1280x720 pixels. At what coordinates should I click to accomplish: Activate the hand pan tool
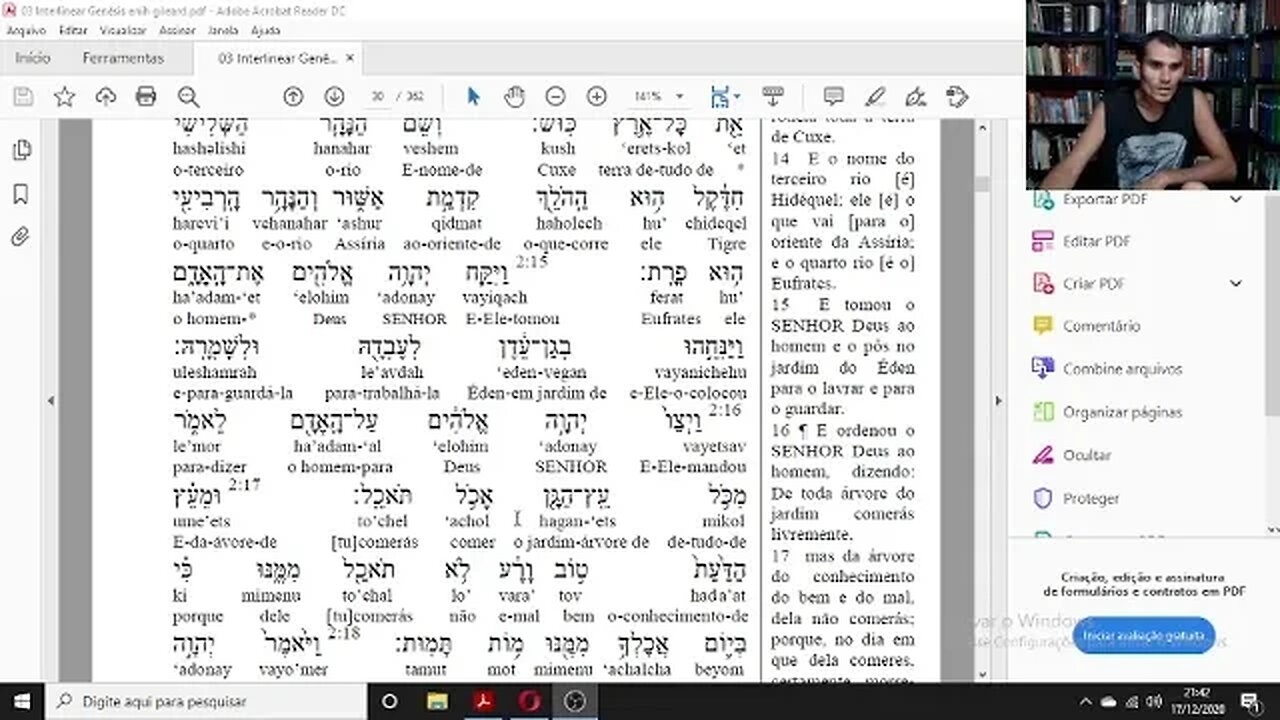pos(514,96)
